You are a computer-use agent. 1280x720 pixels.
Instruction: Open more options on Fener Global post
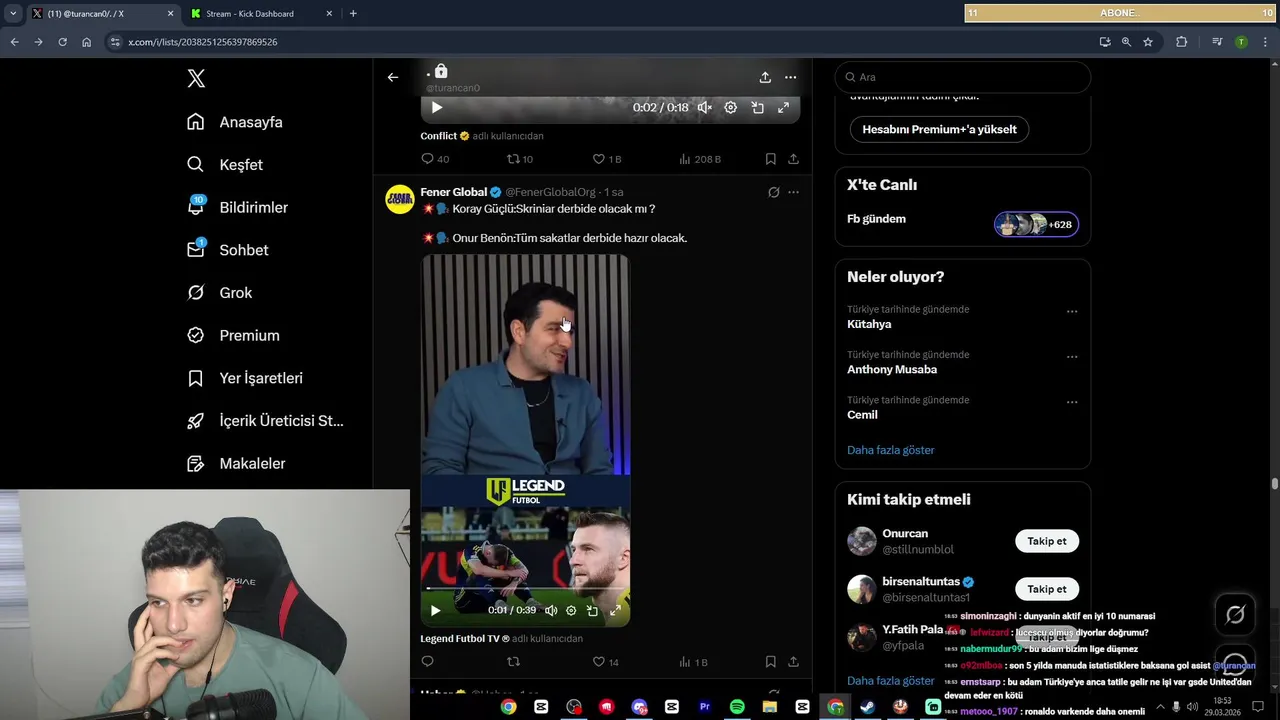793,192
